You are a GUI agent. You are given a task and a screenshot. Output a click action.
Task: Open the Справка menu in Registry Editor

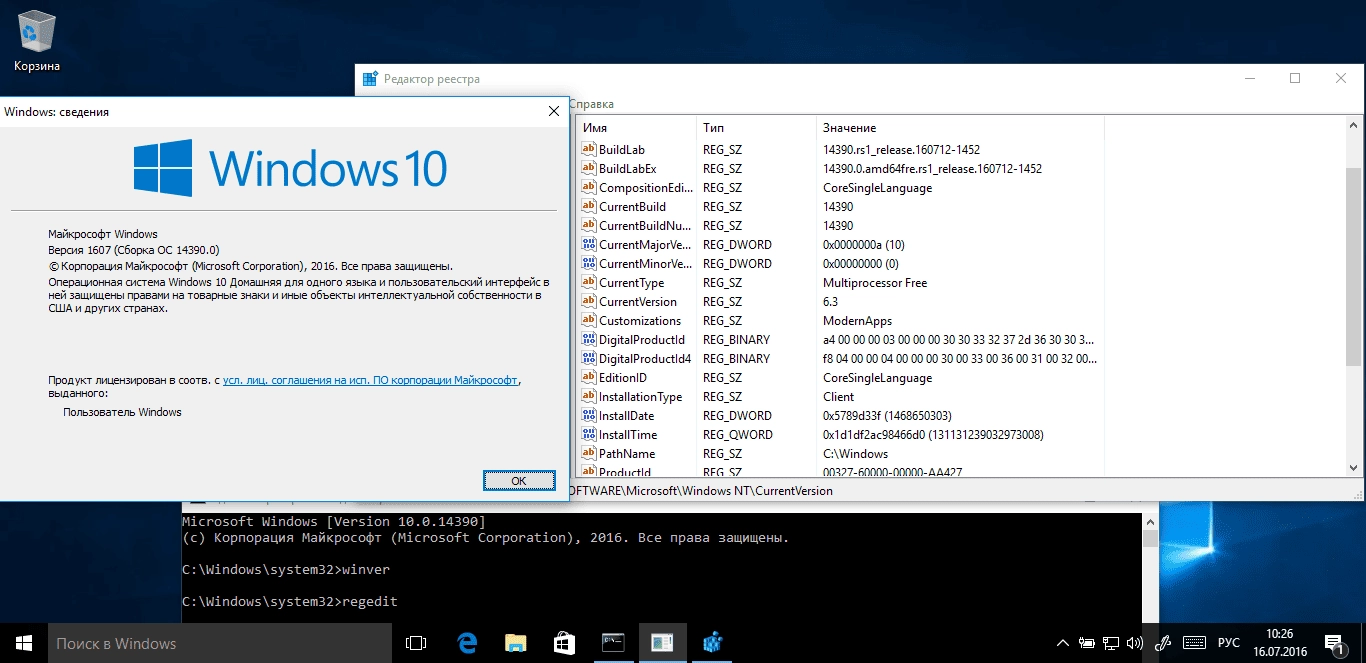click(x=591, y=104)
